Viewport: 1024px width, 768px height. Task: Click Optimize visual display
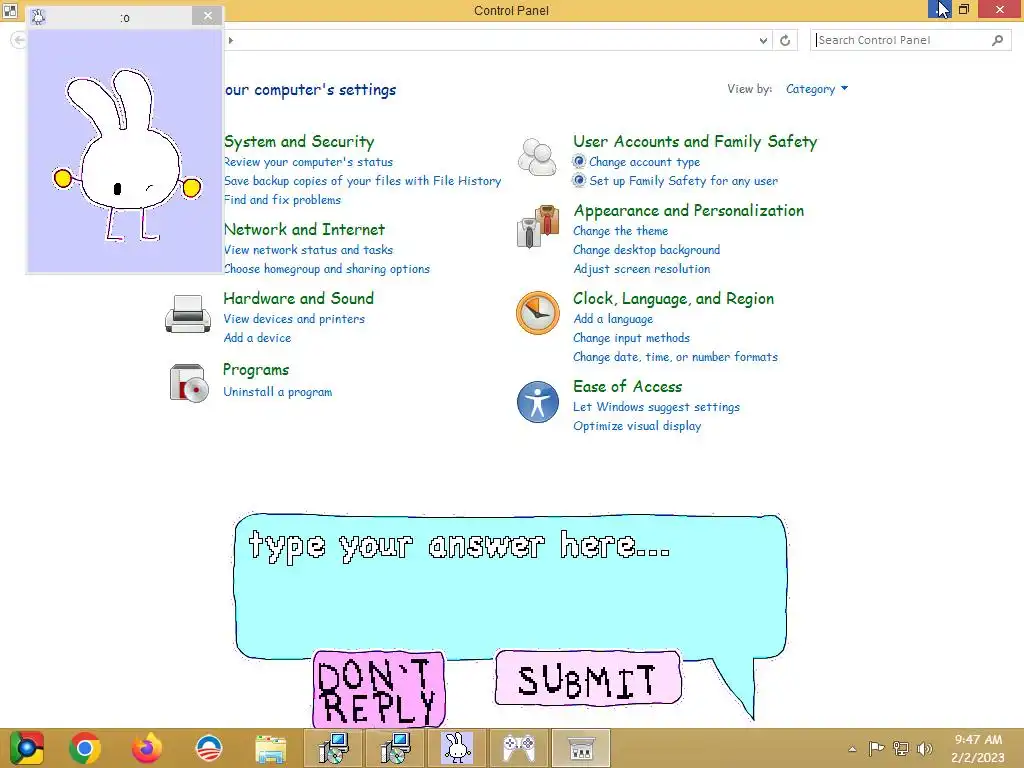637,426
